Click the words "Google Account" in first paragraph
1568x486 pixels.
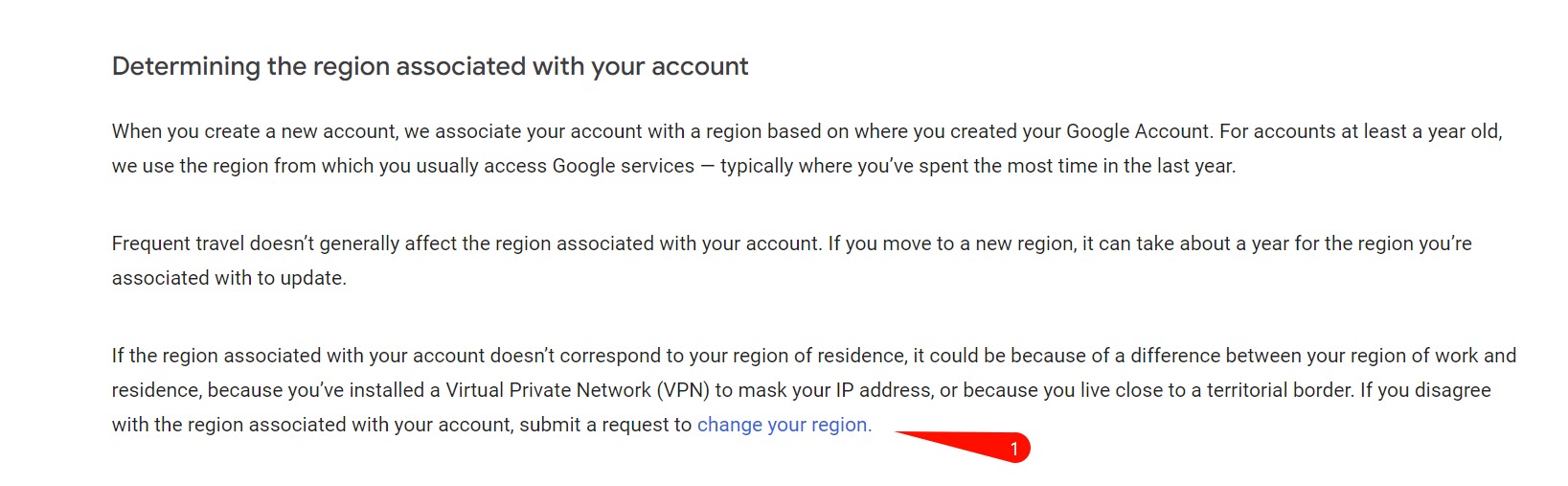(1138, 131)
